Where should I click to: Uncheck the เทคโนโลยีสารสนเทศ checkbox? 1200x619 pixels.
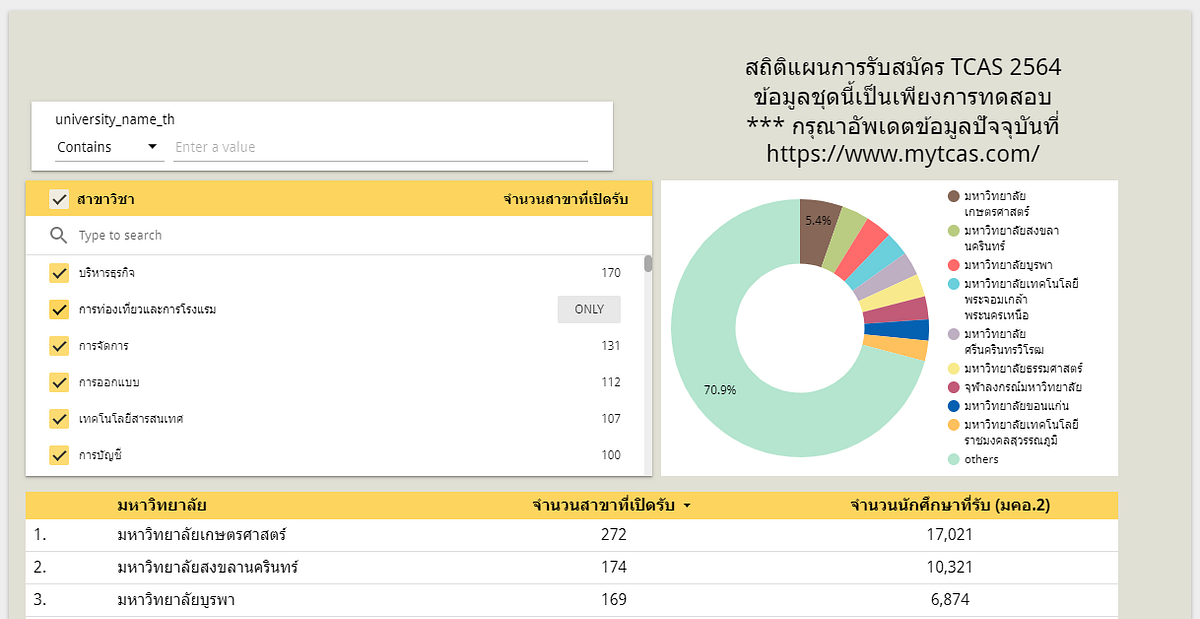[59, 418]
